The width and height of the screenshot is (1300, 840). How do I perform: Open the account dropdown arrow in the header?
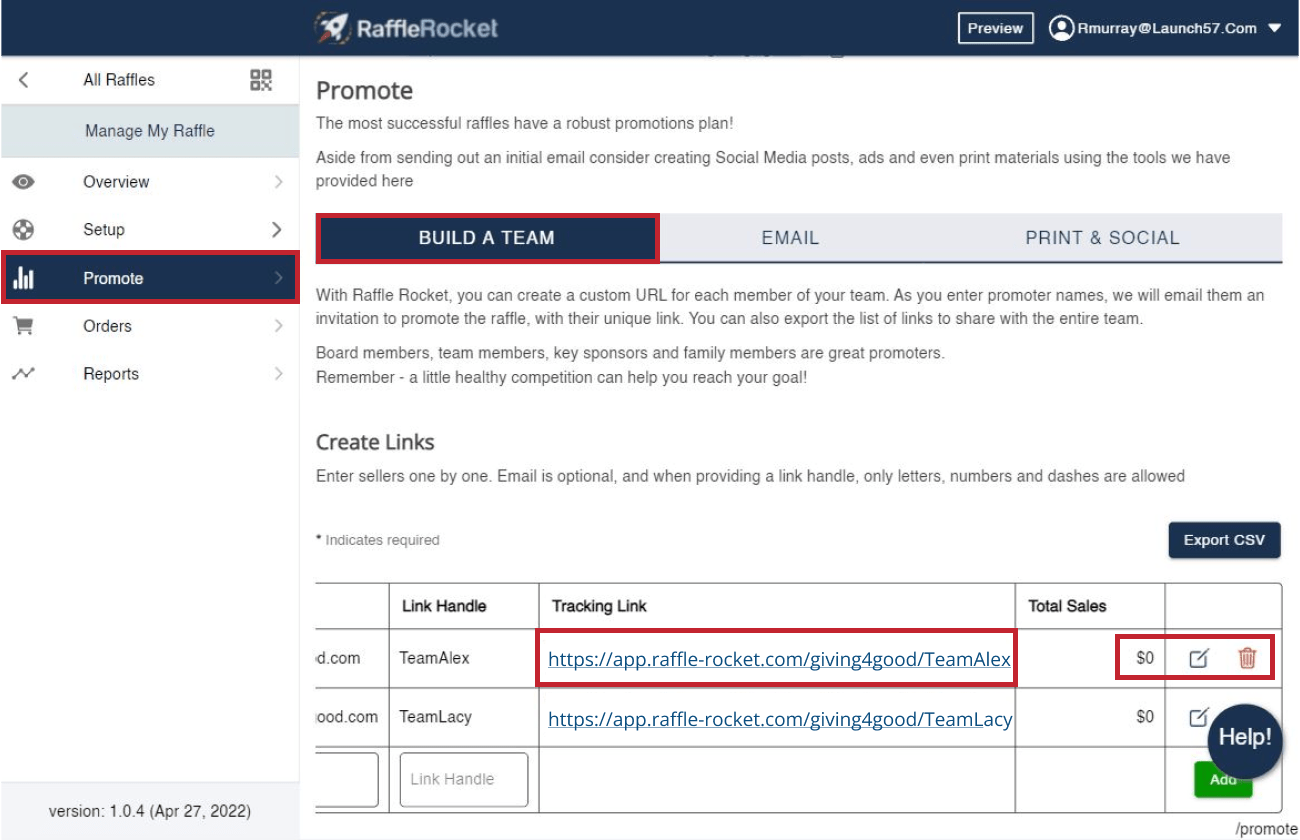[1274, 28]
